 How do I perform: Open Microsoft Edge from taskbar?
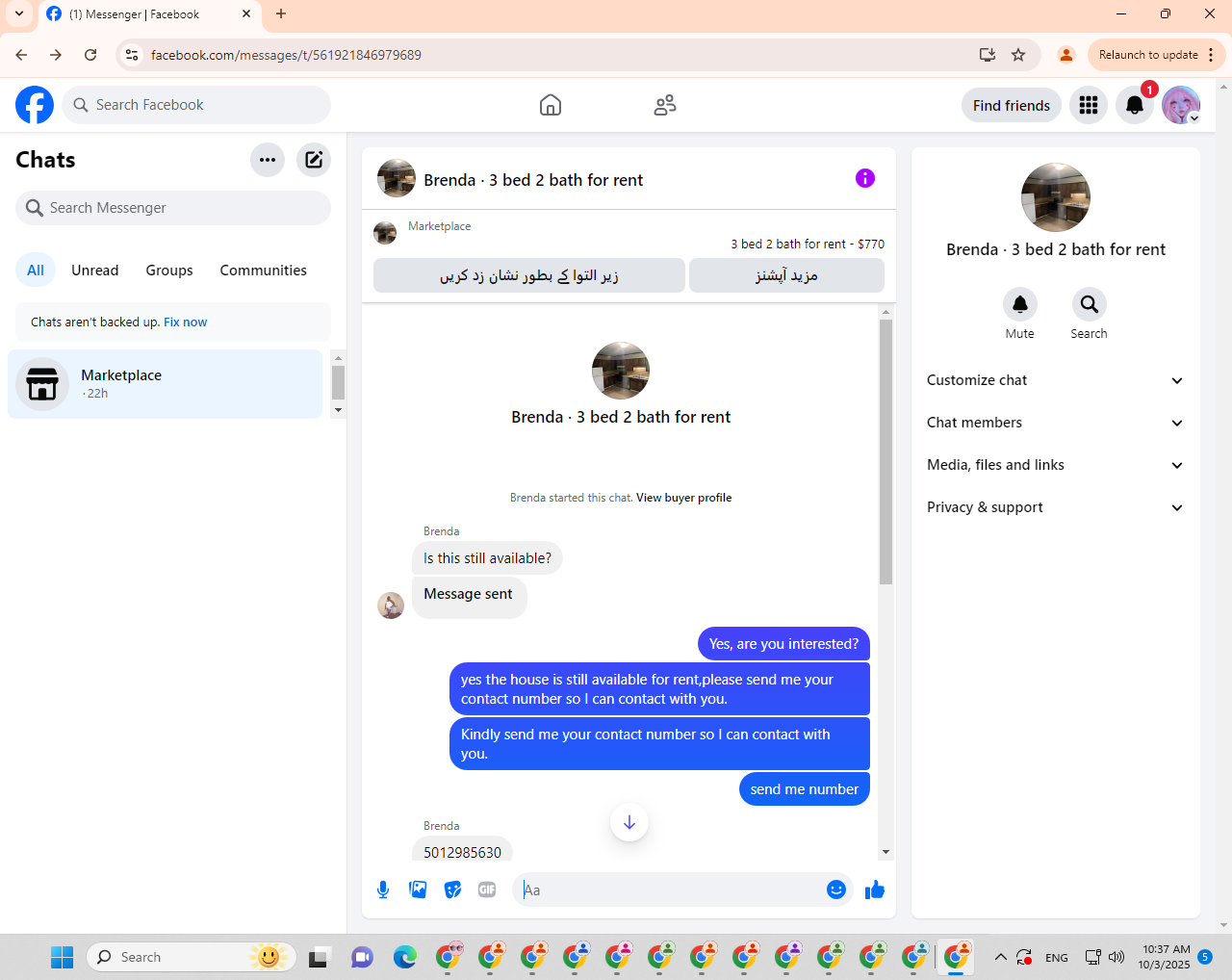click(405, 957)
